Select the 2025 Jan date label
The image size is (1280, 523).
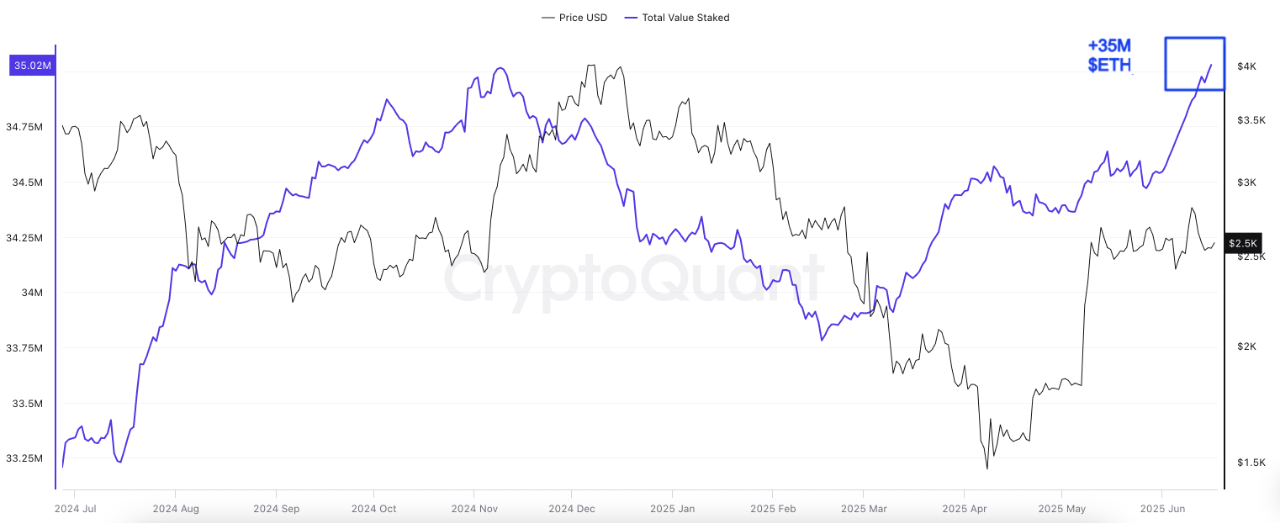[673, 509]
